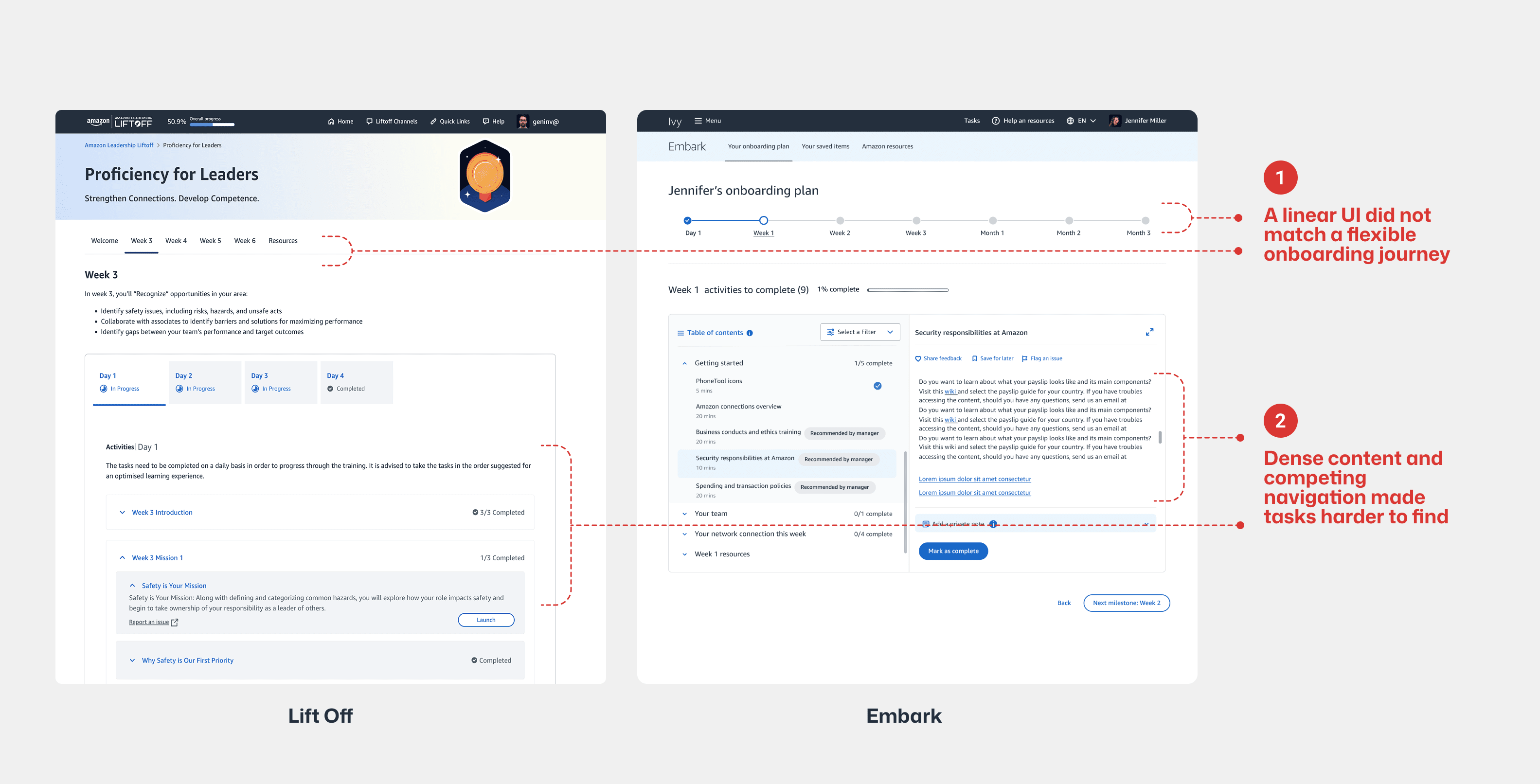
Task: Expand the private note chevron
Action: (1146, 524)
